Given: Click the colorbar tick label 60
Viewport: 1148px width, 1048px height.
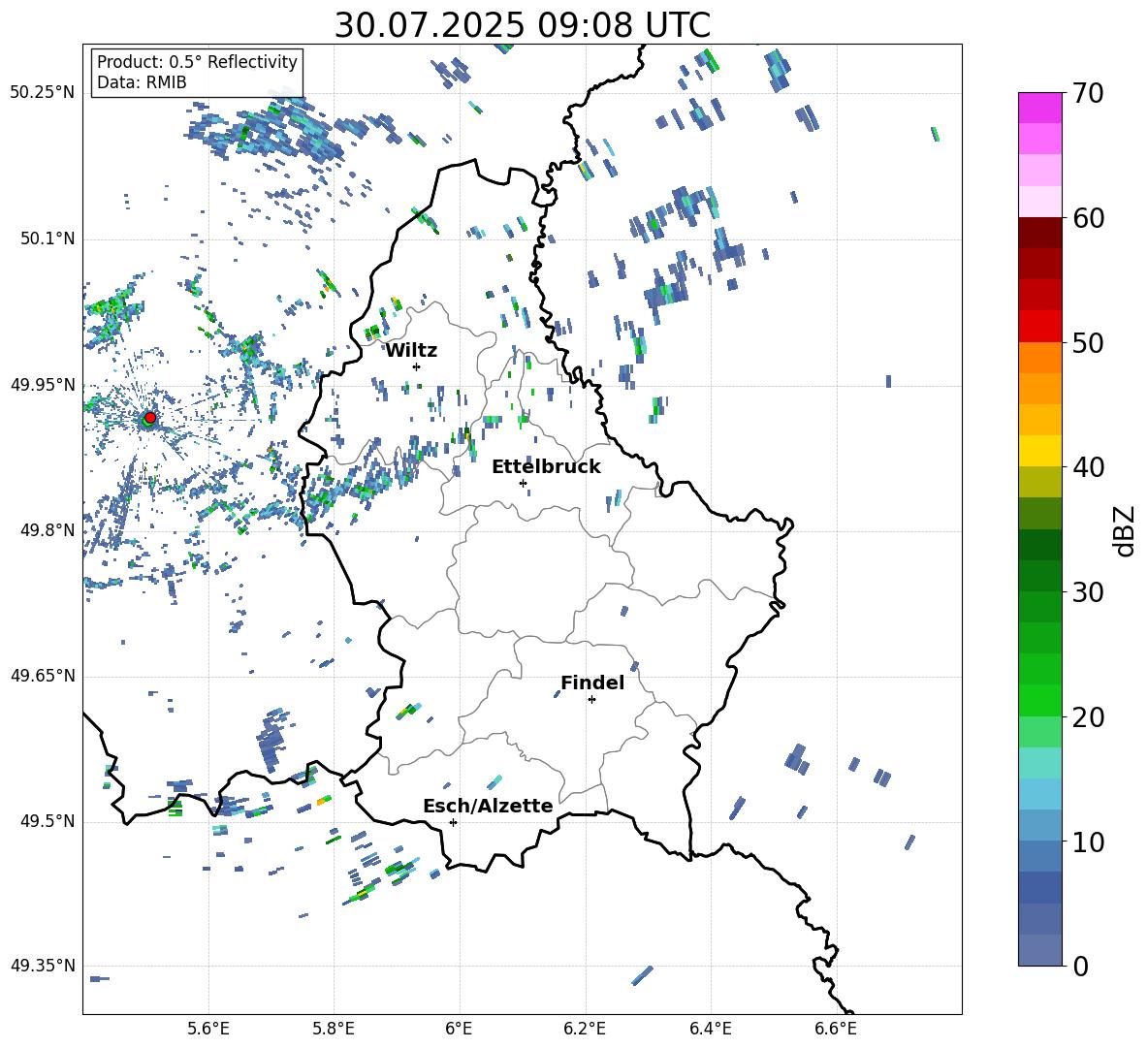Looking at the screenshot, I should pos(1088,218).
